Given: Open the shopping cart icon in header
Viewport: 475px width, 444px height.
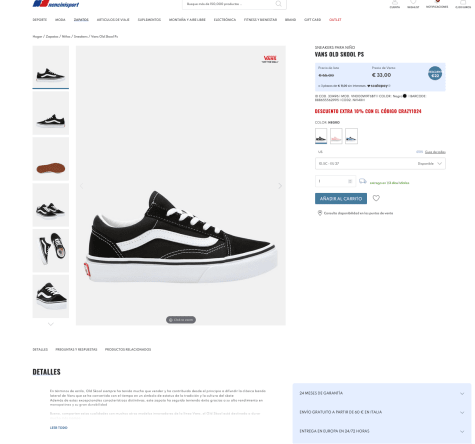Looking at the screenshot, I should click(463, 3).
